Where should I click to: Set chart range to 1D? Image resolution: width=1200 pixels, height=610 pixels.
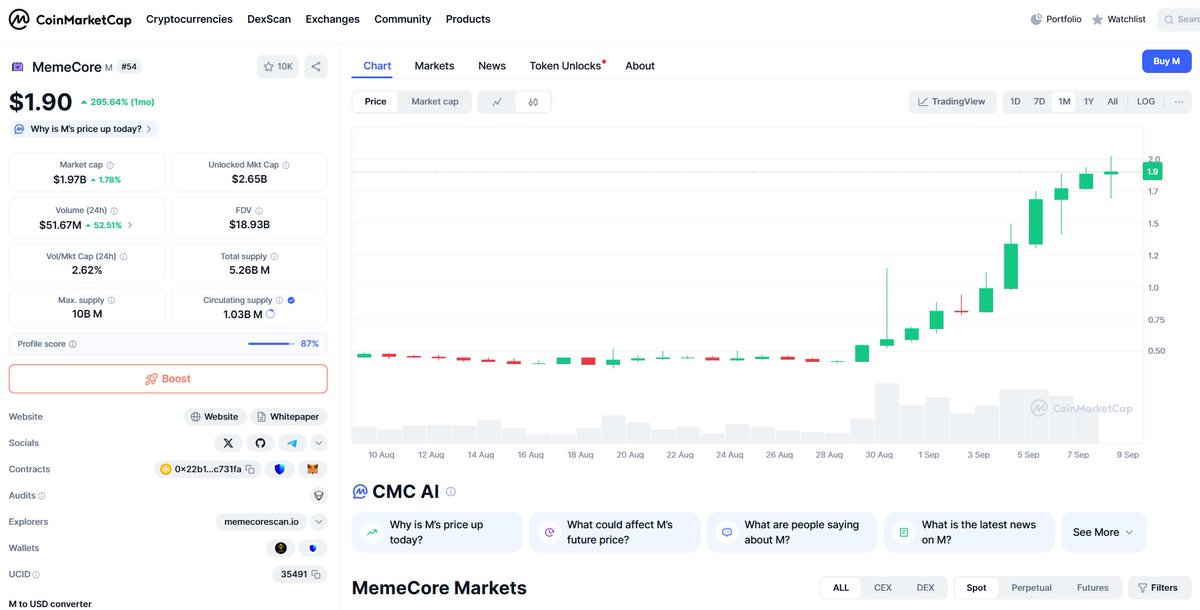coord(1016,101)
